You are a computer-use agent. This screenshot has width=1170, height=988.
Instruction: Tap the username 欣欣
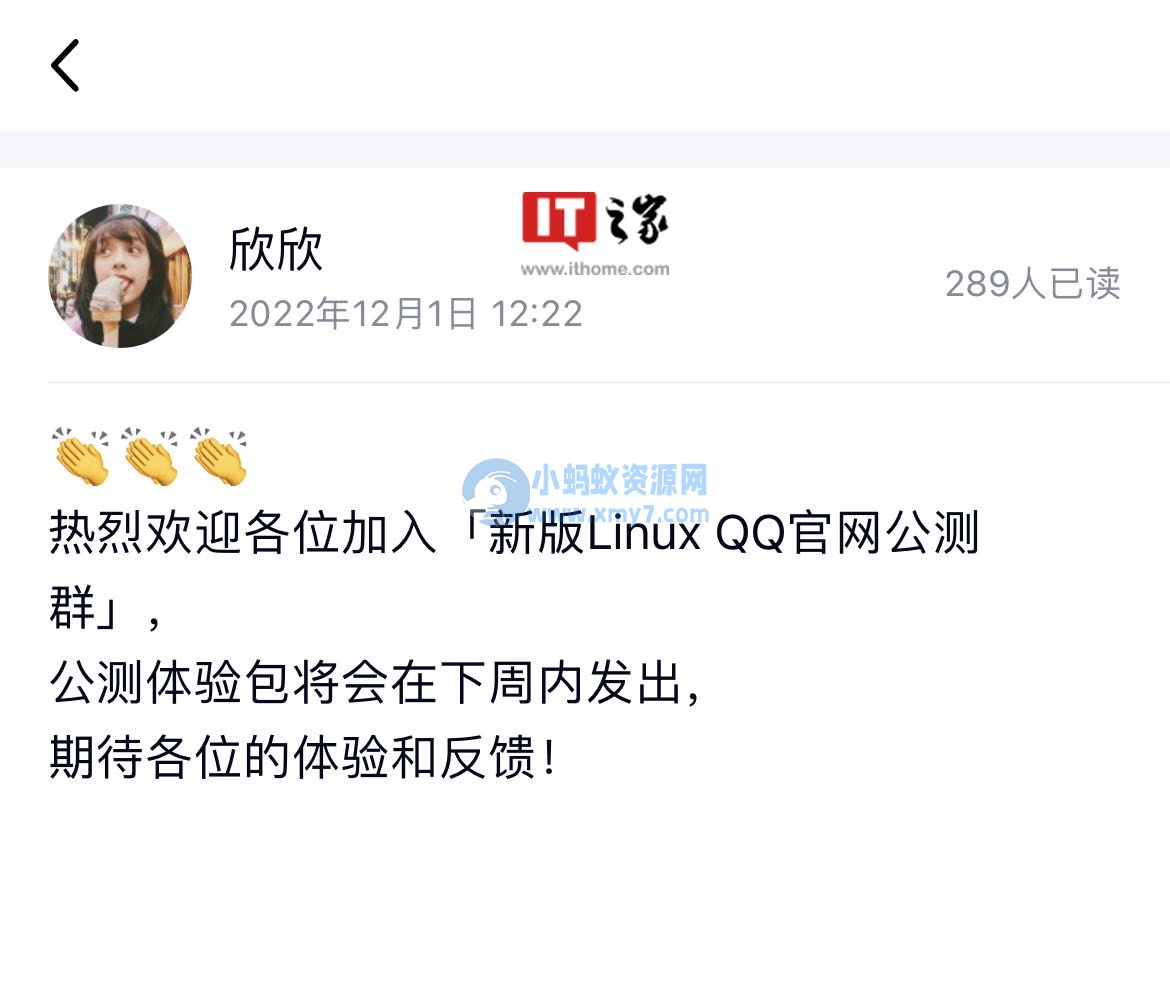point(275,249)
